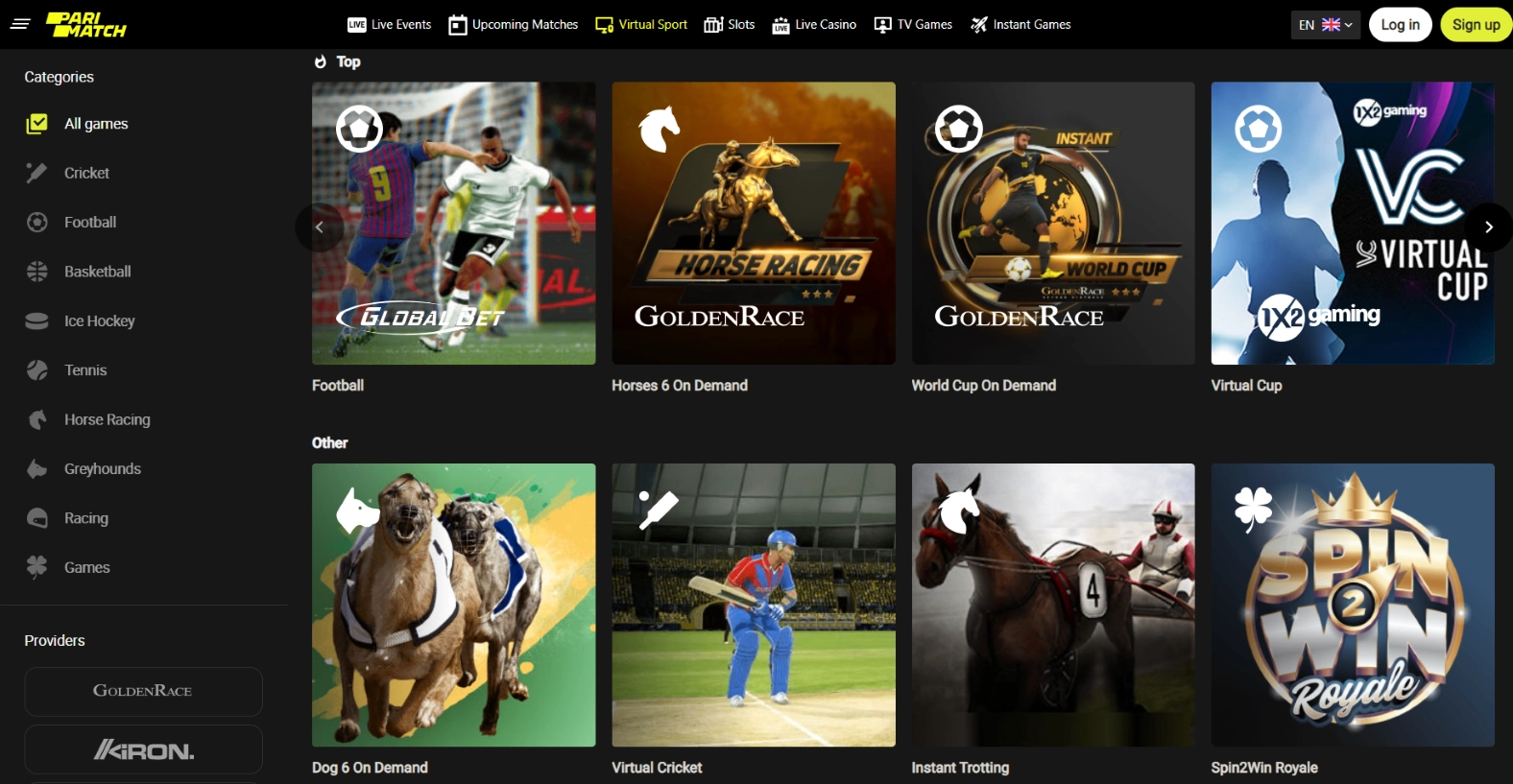
Task: Show next games in Top carousel
Action: 1489,227
